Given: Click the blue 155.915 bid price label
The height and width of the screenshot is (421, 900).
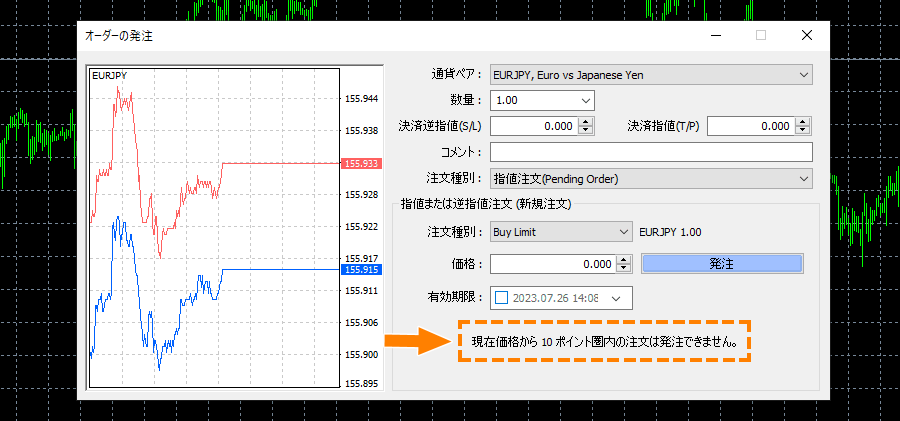Looking at the screenshot, I should (x=359, y=270).
